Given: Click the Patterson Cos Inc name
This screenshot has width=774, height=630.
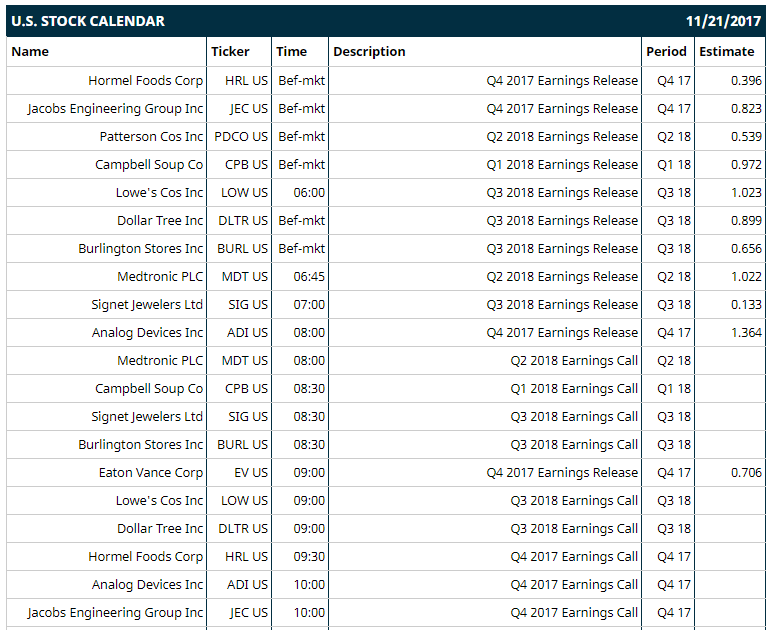Looking at the screenshot, I should [x=151, y=137].
